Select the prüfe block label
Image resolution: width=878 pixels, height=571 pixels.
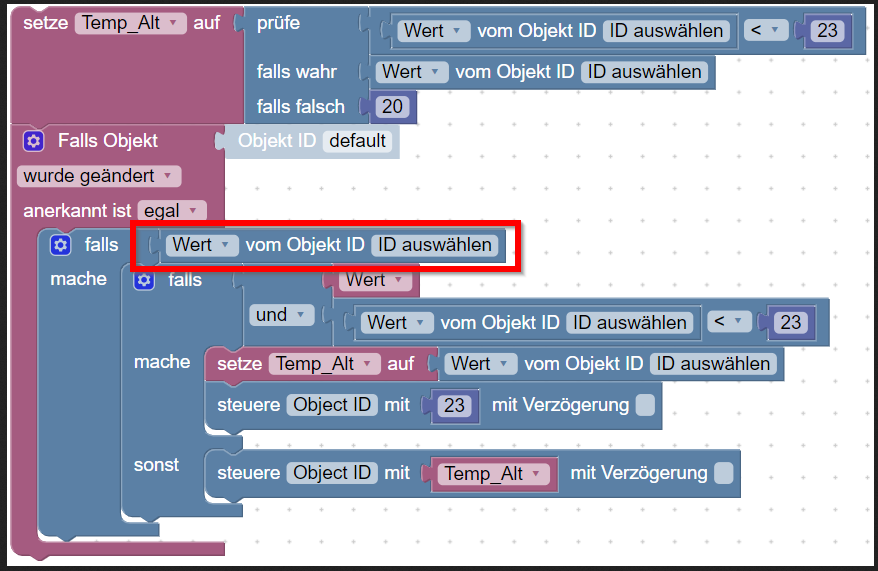278,23
